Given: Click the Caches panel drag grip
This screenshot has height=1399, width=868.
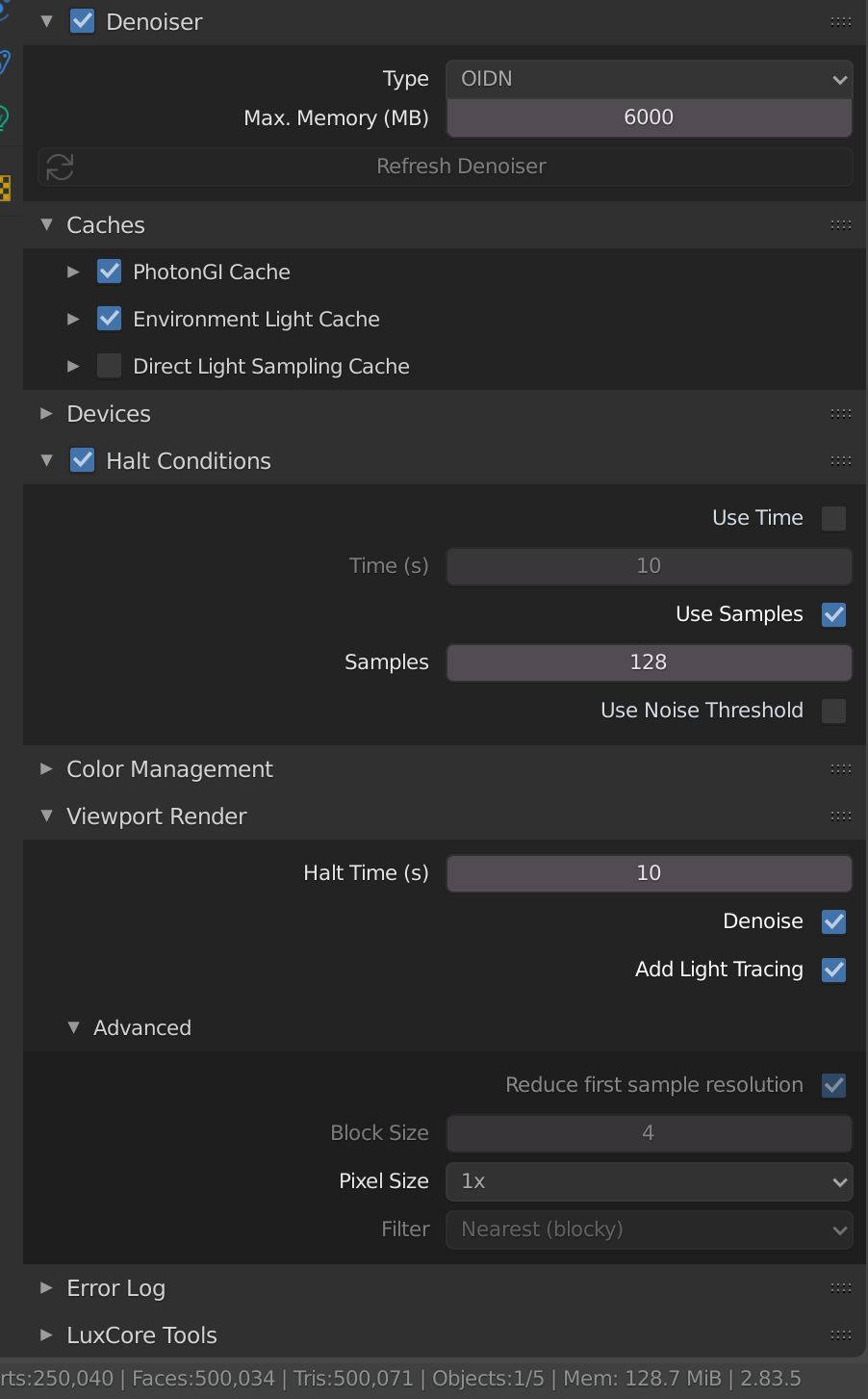Looking at the screenshot, I should (840, 225).
